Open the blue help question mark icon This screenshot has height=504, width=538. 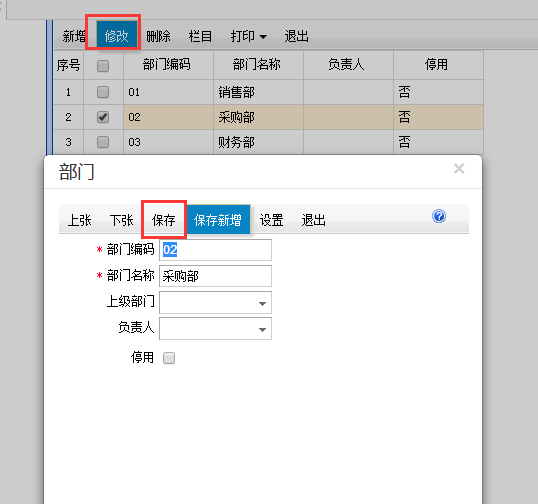(x=439, y=216)
